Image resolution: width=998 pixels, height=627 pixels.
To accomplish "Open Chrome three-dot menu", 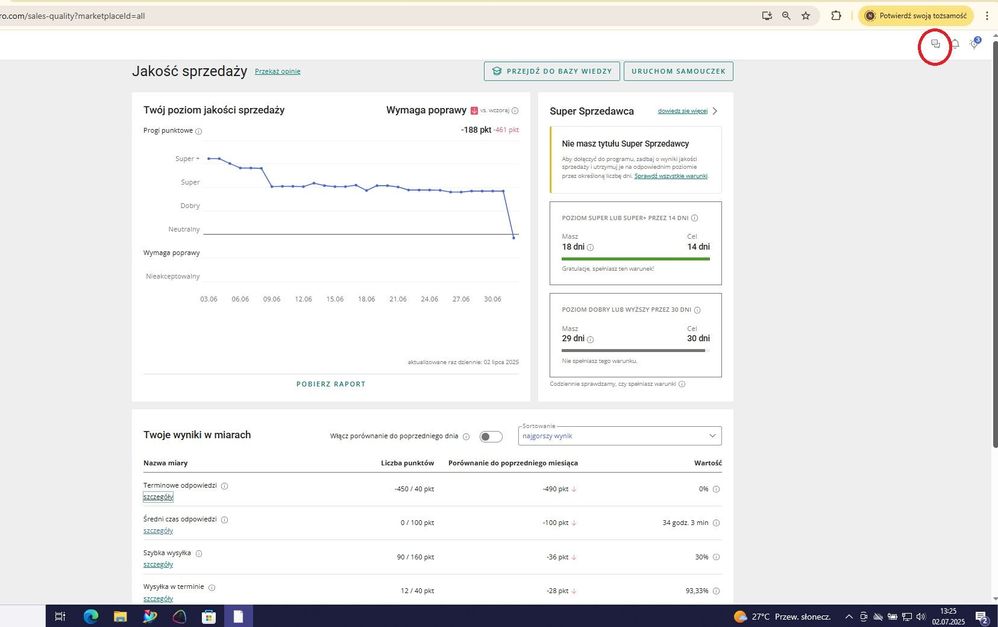I will 987,16.
